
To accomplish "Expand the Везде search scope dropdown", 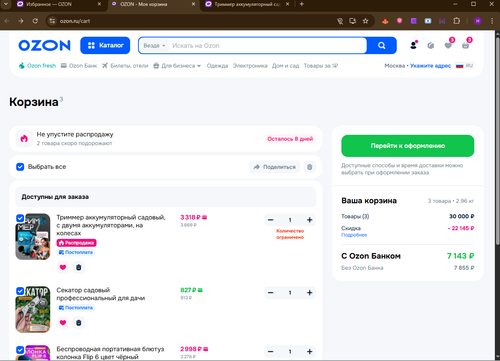I will click(x=154, y=46).
